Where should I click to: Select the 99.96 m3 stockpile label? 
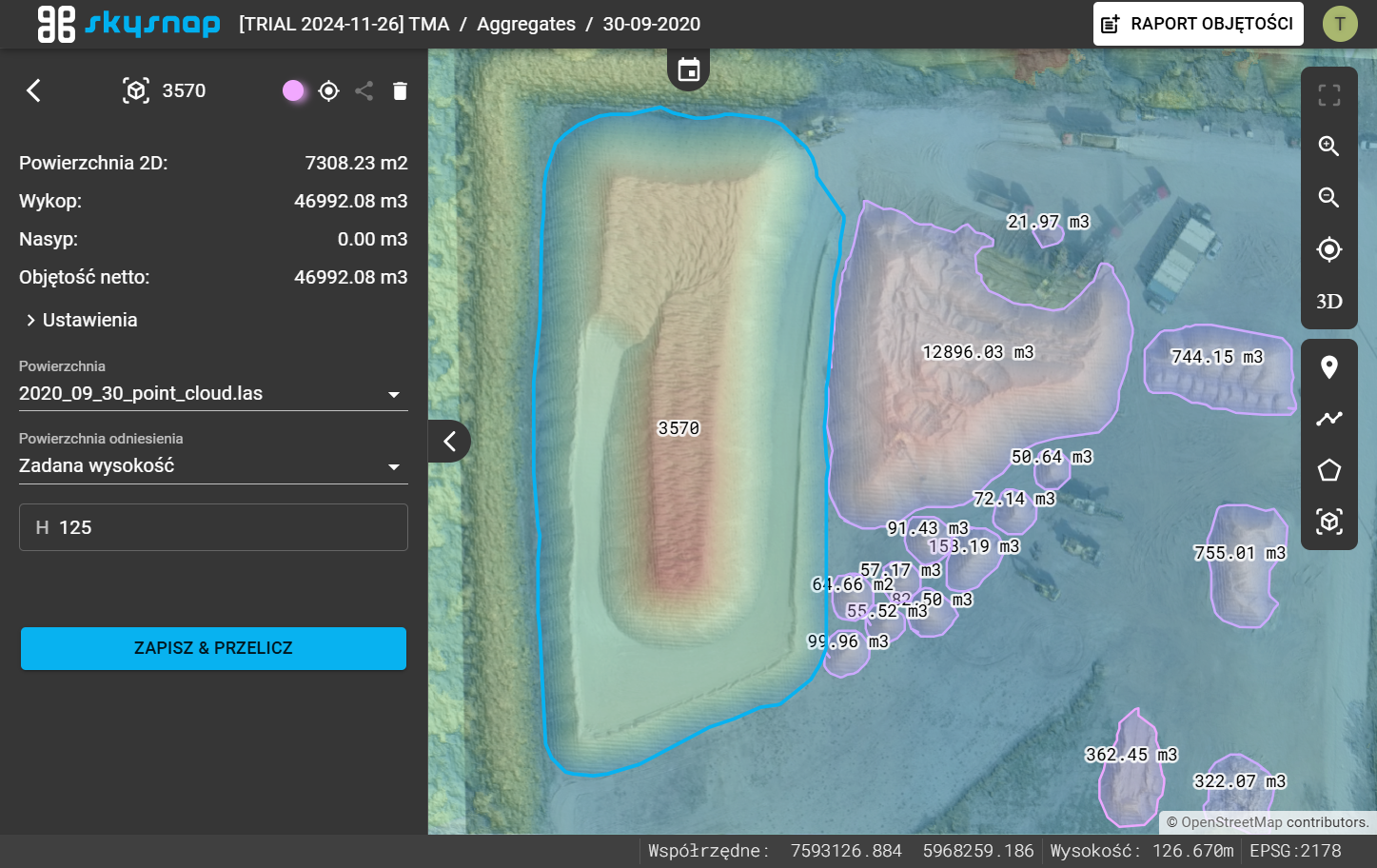848,641
